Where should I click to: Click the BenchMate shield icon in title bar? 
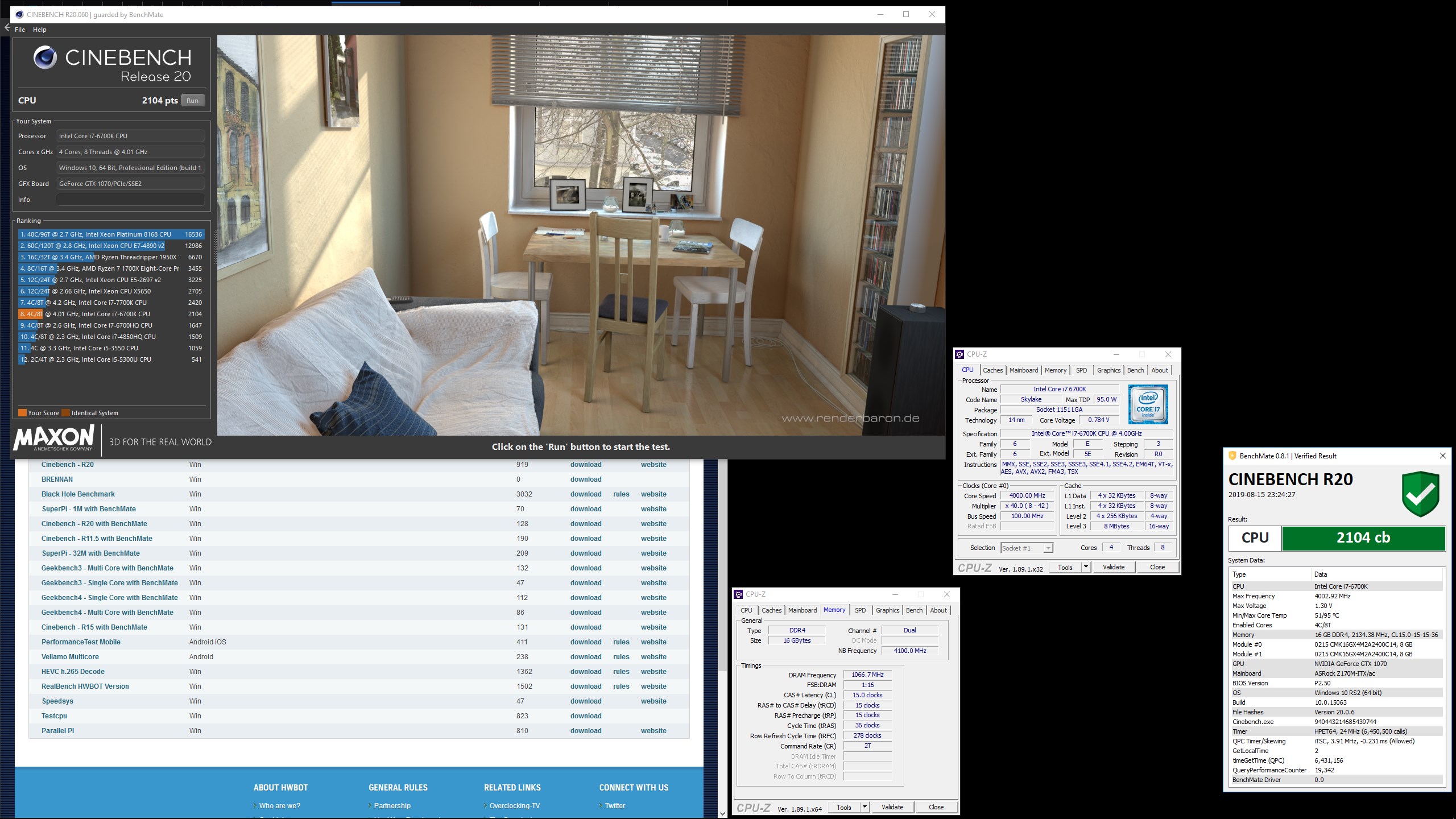coord(1232,456)
